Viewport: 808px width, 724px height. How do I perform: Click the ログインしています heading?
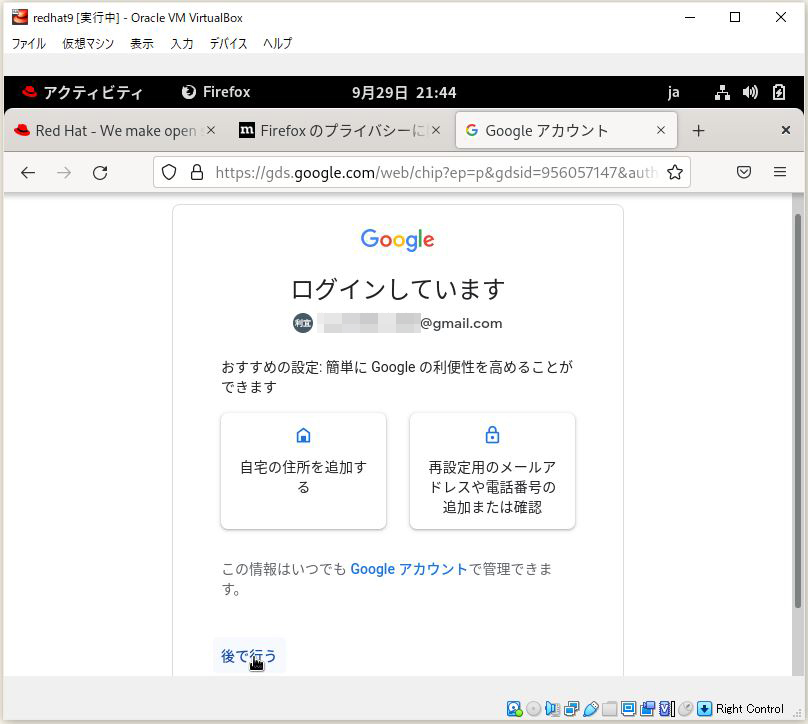(397, 289)
